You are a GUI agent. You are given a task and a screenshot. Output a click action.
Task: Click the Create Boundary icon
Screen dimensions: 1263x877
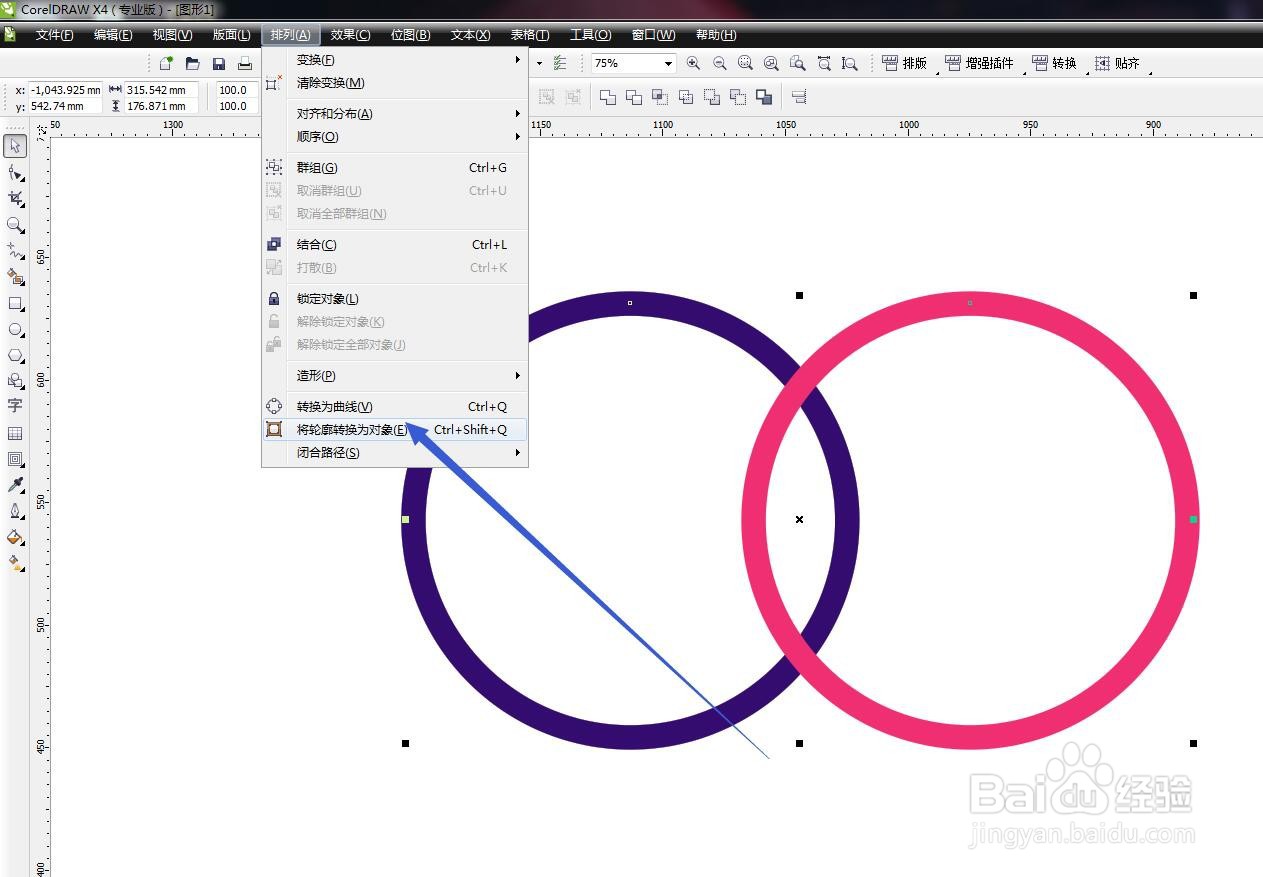coord(764,97)
